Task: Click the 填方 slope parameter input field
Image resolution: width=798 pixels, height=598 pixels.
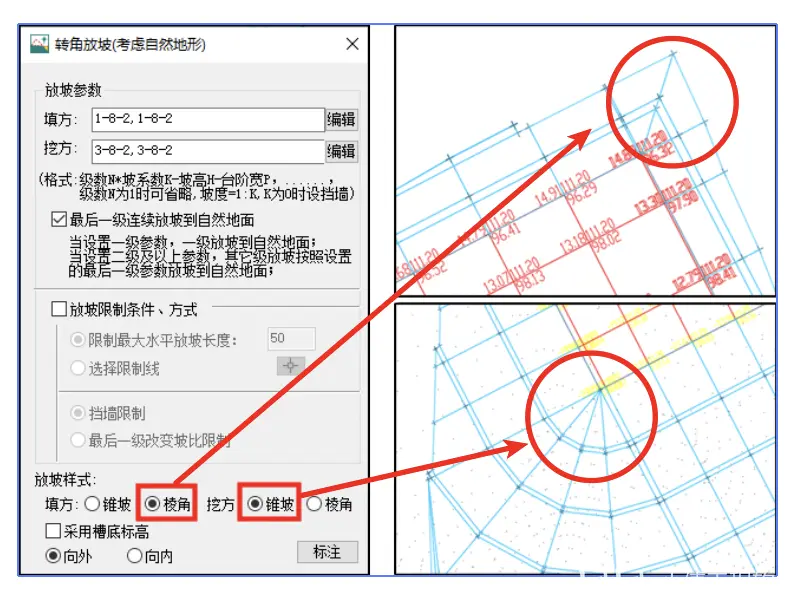Action: (208, 120)
